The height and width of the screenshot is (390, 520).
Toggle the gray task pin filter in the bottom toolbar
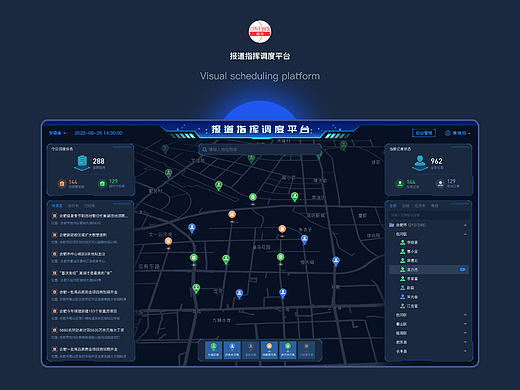coord(306,350)
